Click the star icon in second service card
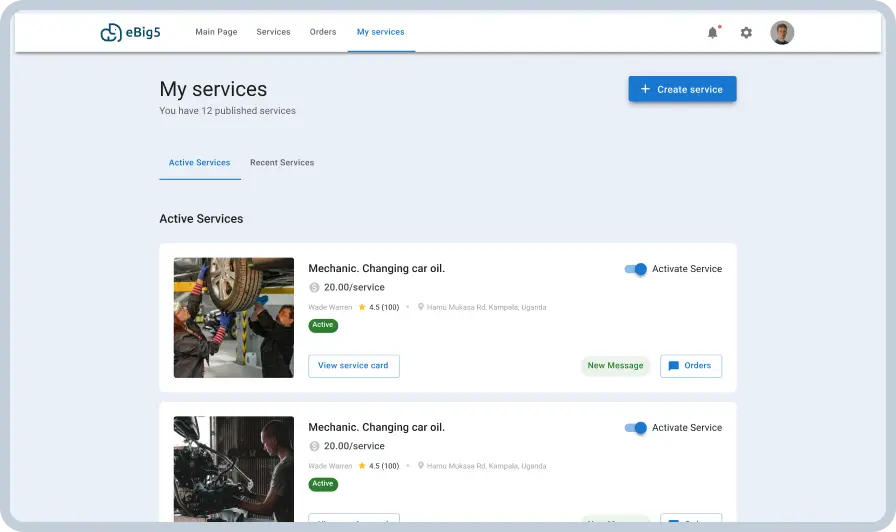This screenshot has width=896, height=532. (362, 466)
